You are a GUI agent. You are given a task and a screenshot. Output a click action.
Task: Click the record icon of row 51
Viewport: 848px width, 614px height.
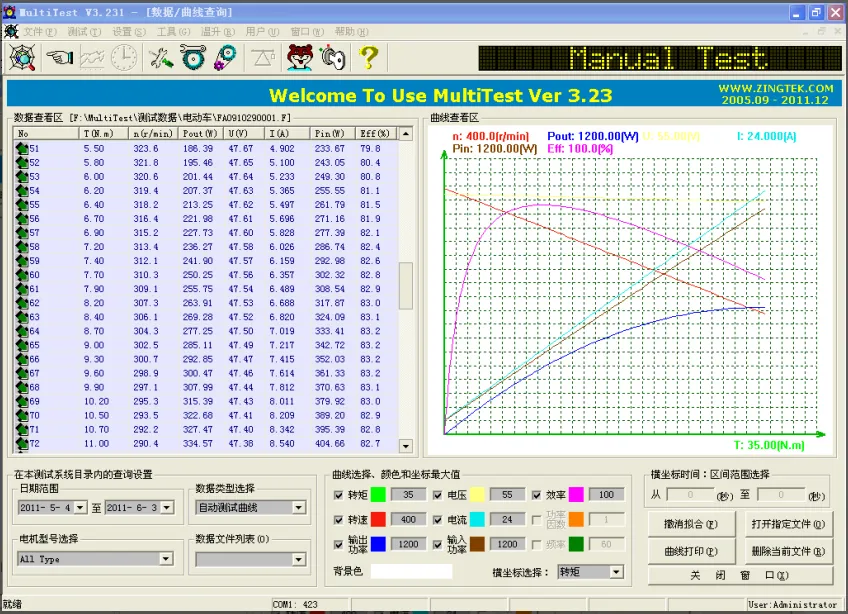click(22, 148)
